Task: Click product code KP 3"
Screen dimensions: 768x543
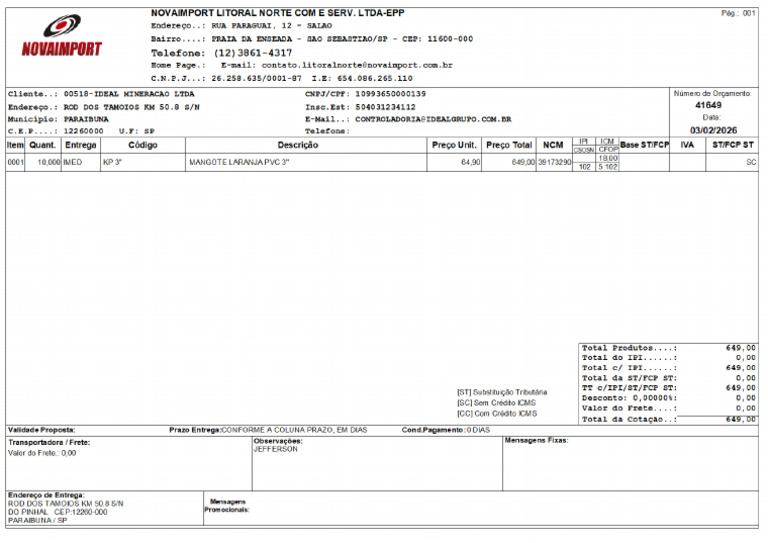Action: tap(112, 162)
